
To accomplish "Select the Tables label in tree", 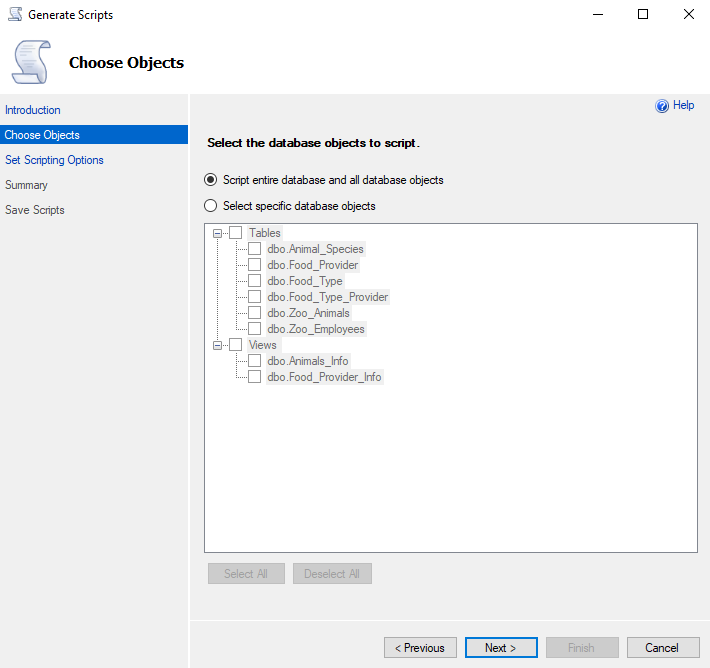I will coord(265,233).
